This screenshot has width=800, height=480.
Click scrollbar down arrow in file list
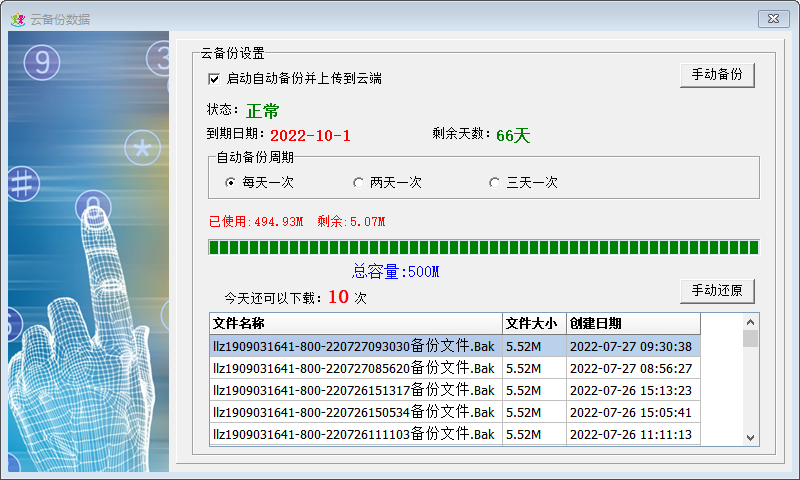point(750,437)
